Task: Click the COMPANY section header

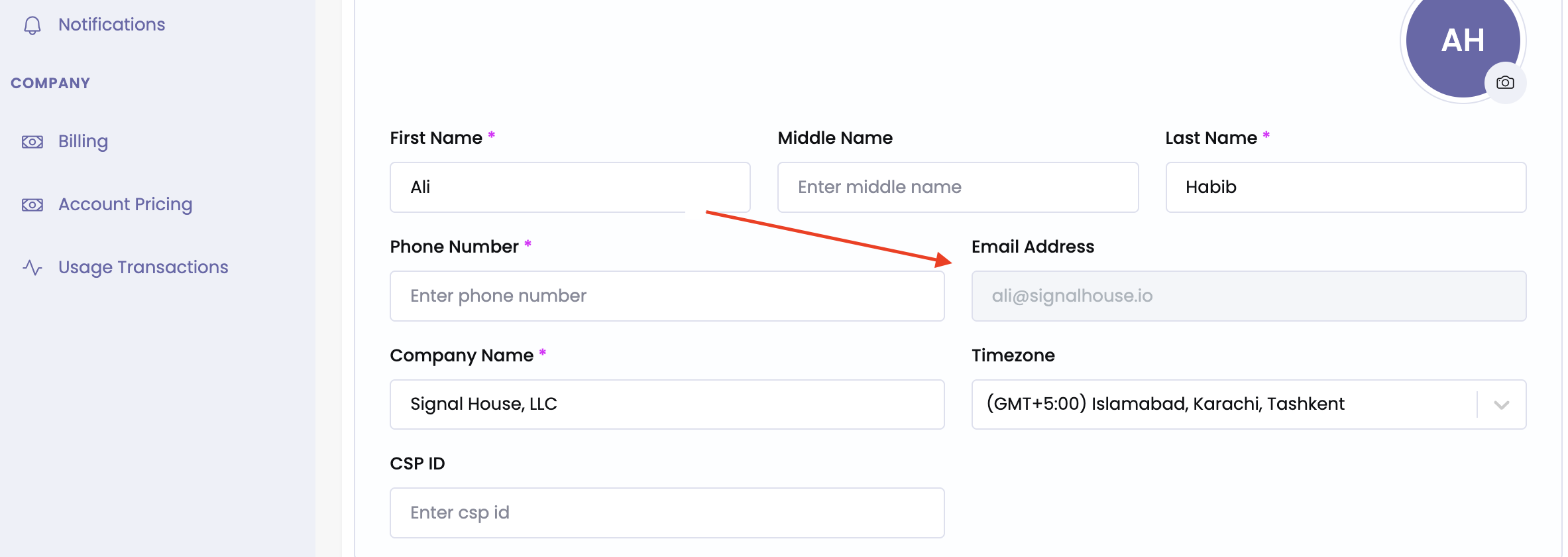Action: pos(50,84)
